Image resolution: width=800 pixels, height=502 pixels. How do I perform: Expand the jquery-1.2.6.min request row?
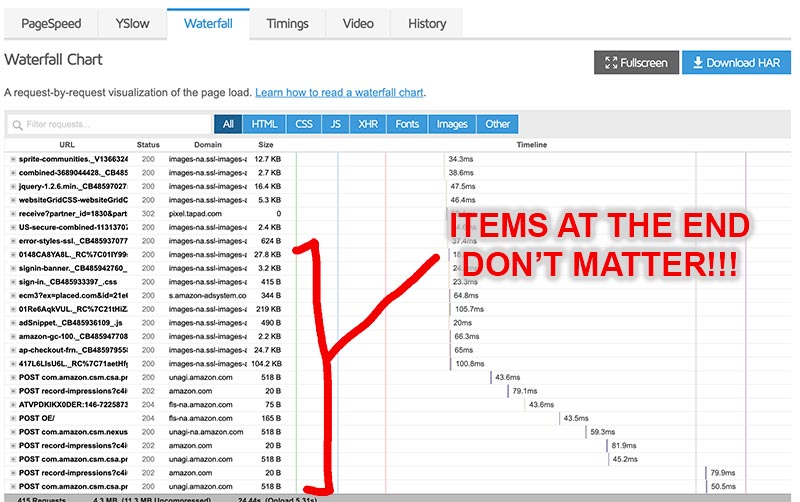click(x=13, y=186)
